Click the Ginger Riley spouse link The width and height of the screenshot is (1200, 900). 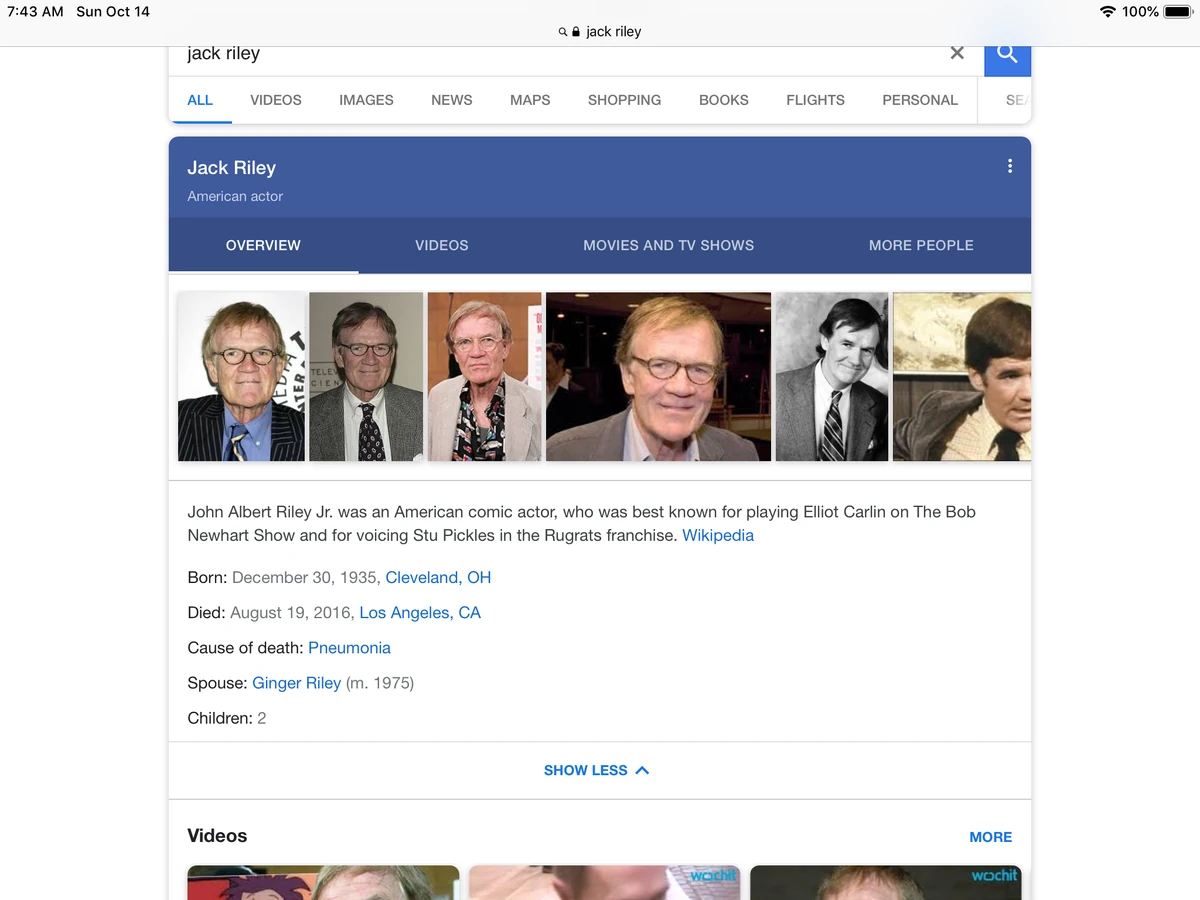297,683
